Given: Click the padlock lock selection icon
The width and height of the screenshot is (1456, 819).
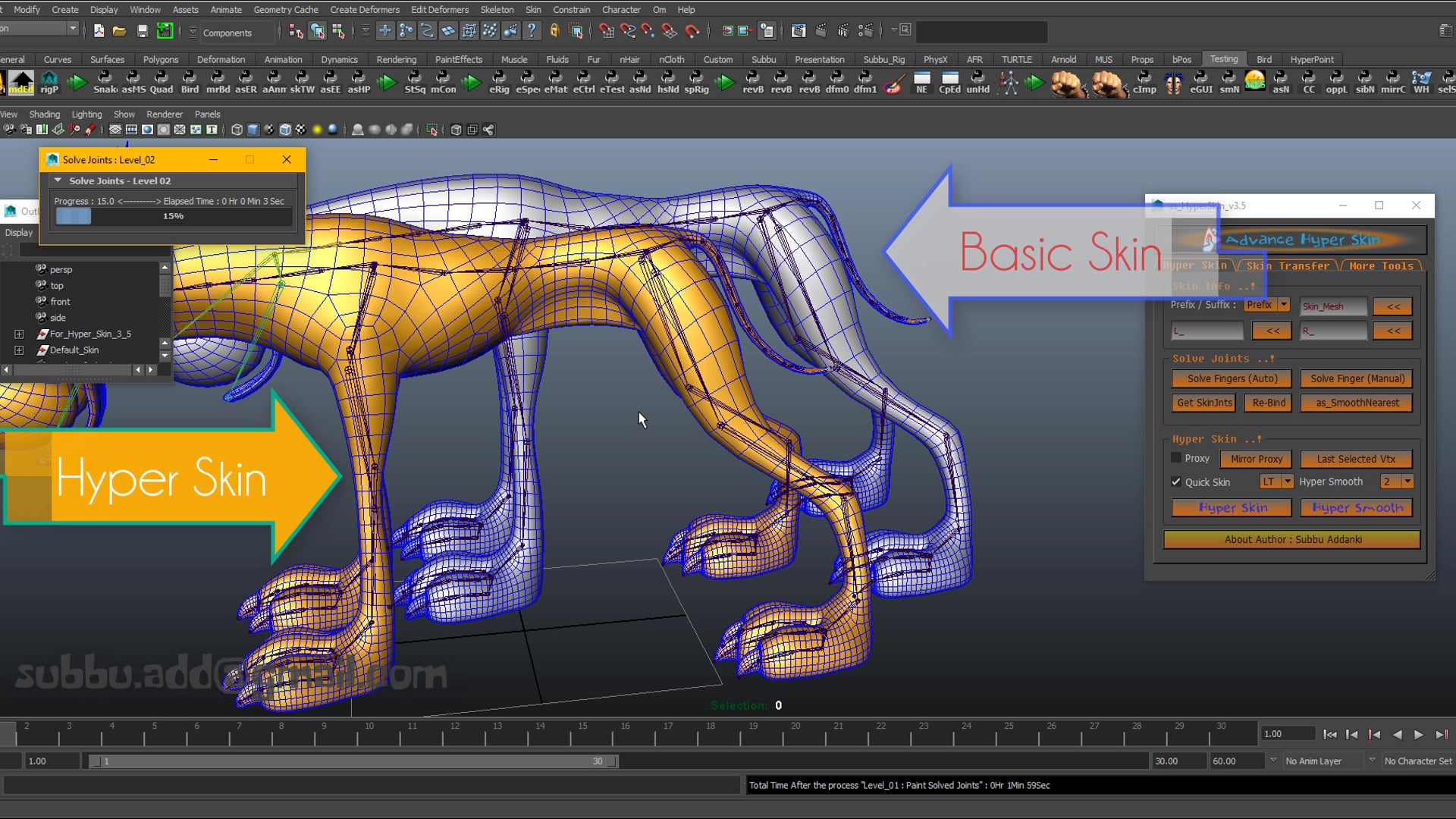Looking at the screenshot, I should point(554,31).
